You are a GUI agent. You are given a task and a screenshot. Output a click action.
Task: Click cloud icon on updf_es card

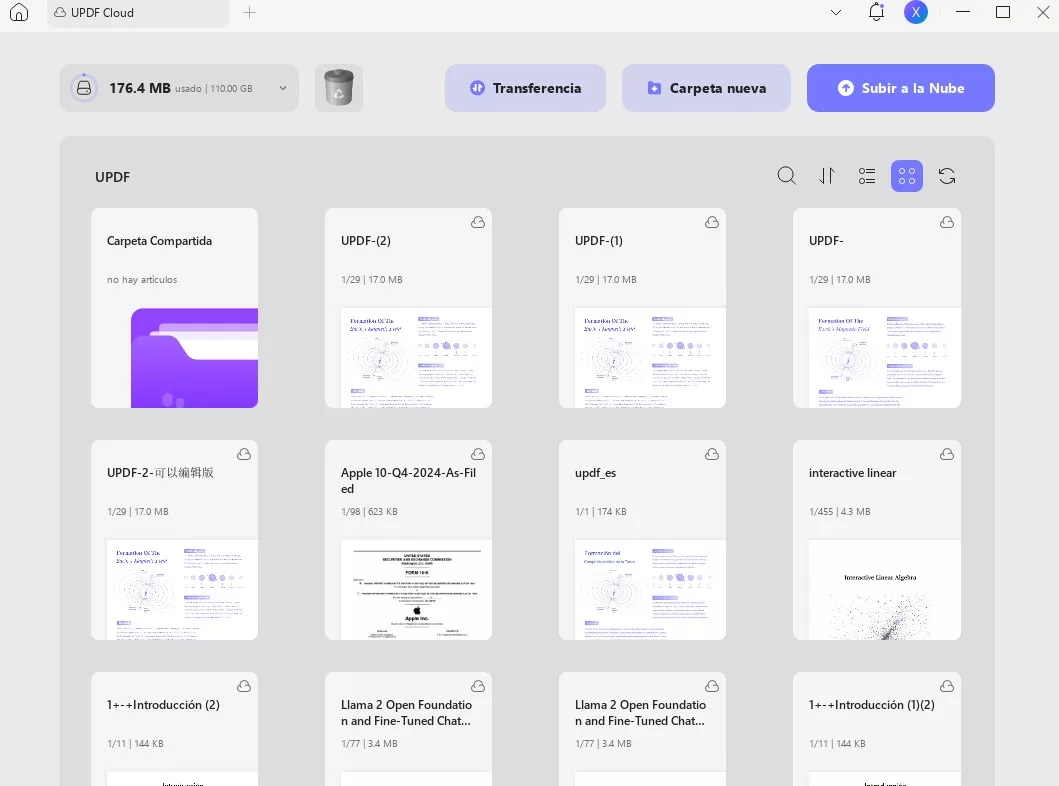pos(712,454)
